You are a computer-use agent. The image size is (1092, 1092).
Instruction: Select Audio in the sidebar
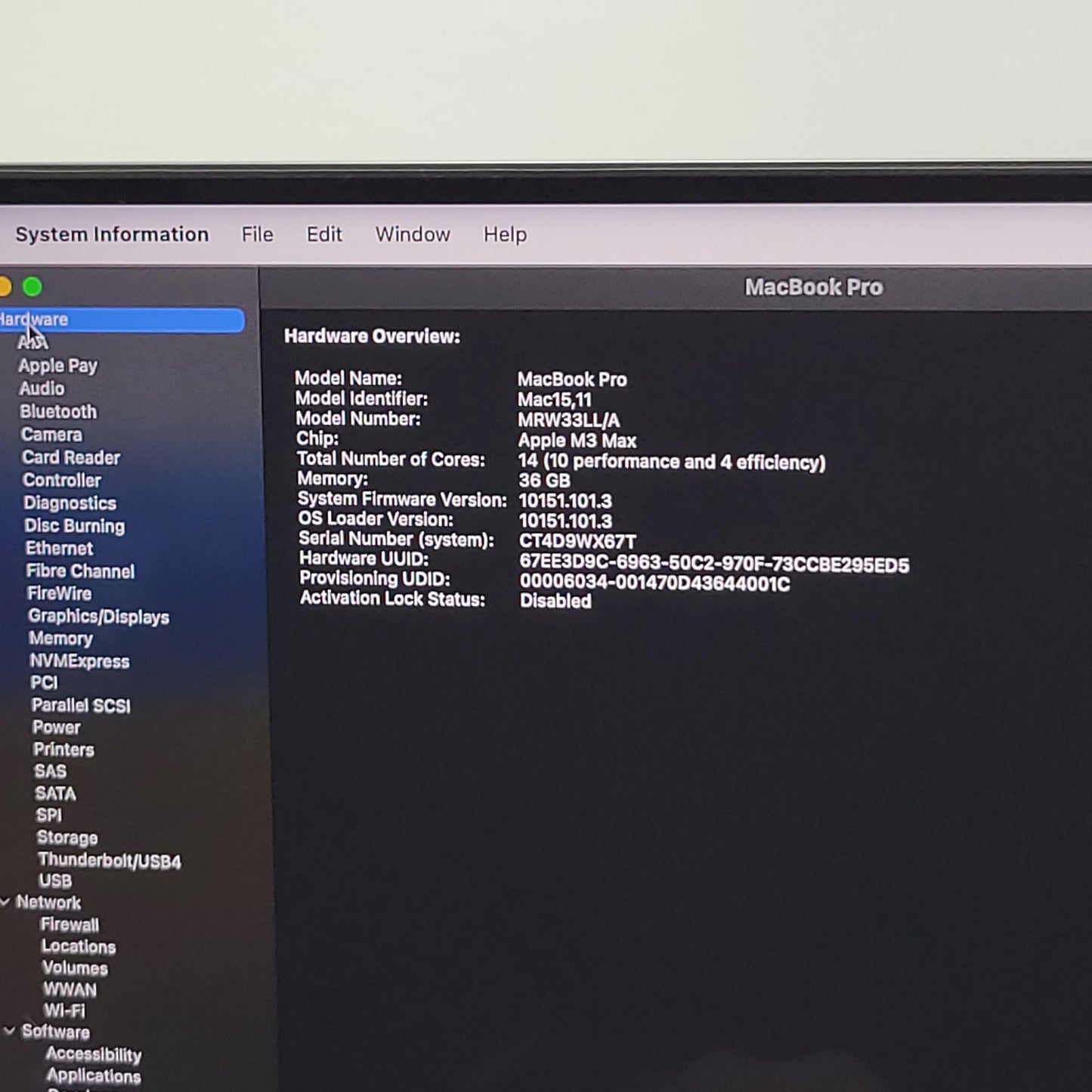coord(42,388)
